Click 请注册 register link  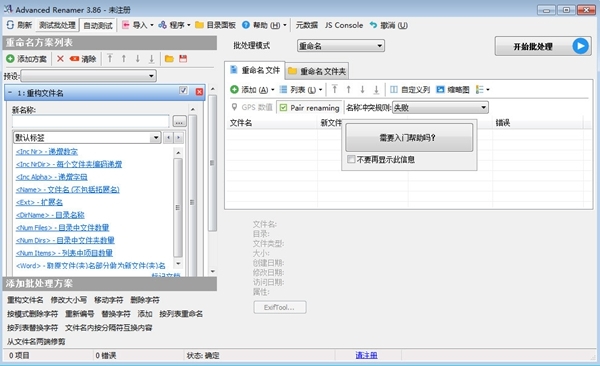coord(366,355)
